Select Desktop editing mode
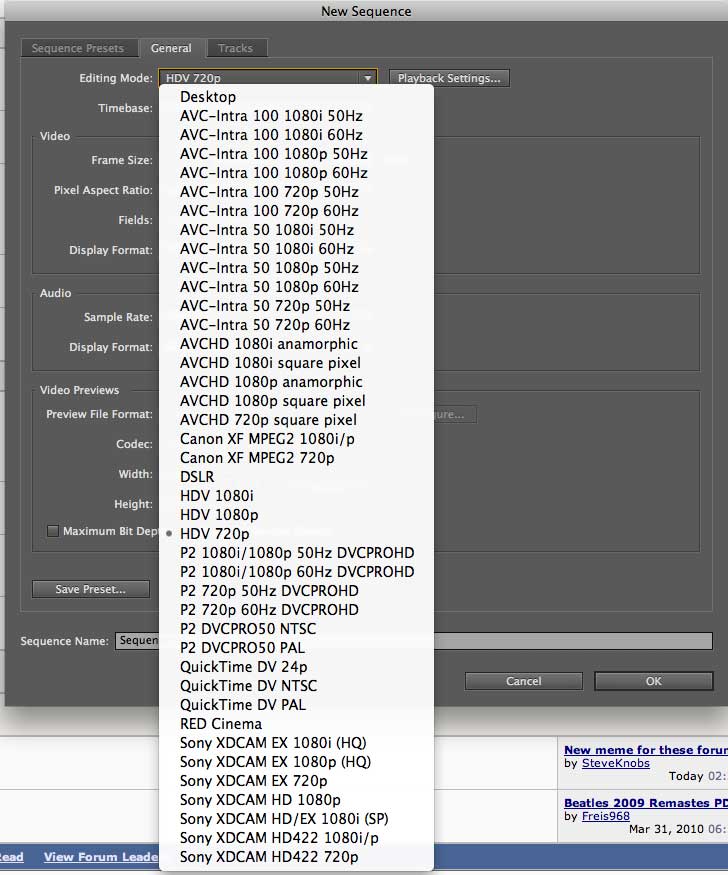The height and width of the screenshot is (875, 728). (x=296, y=97)
